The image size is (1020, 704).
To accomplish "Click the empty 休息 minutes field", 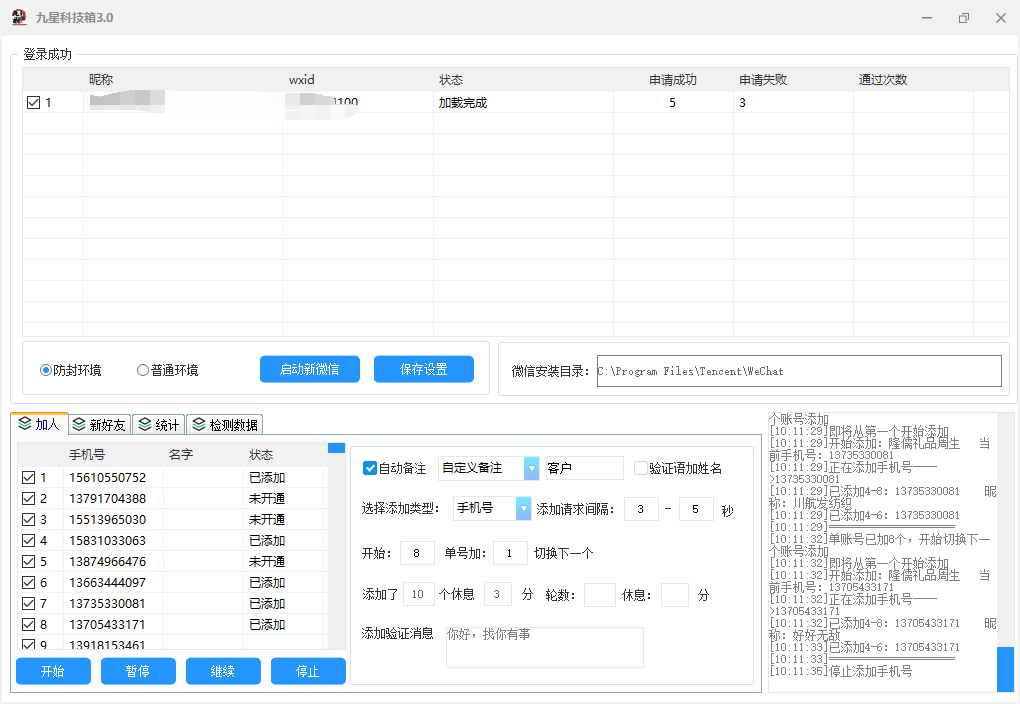I will tap(675, 595).
